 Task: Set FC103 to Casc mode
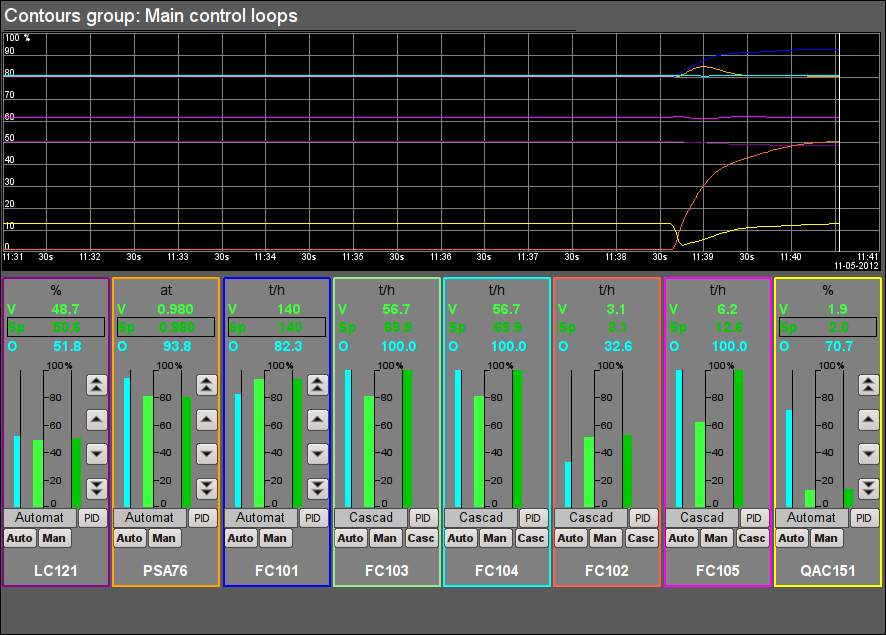(421, 538)
